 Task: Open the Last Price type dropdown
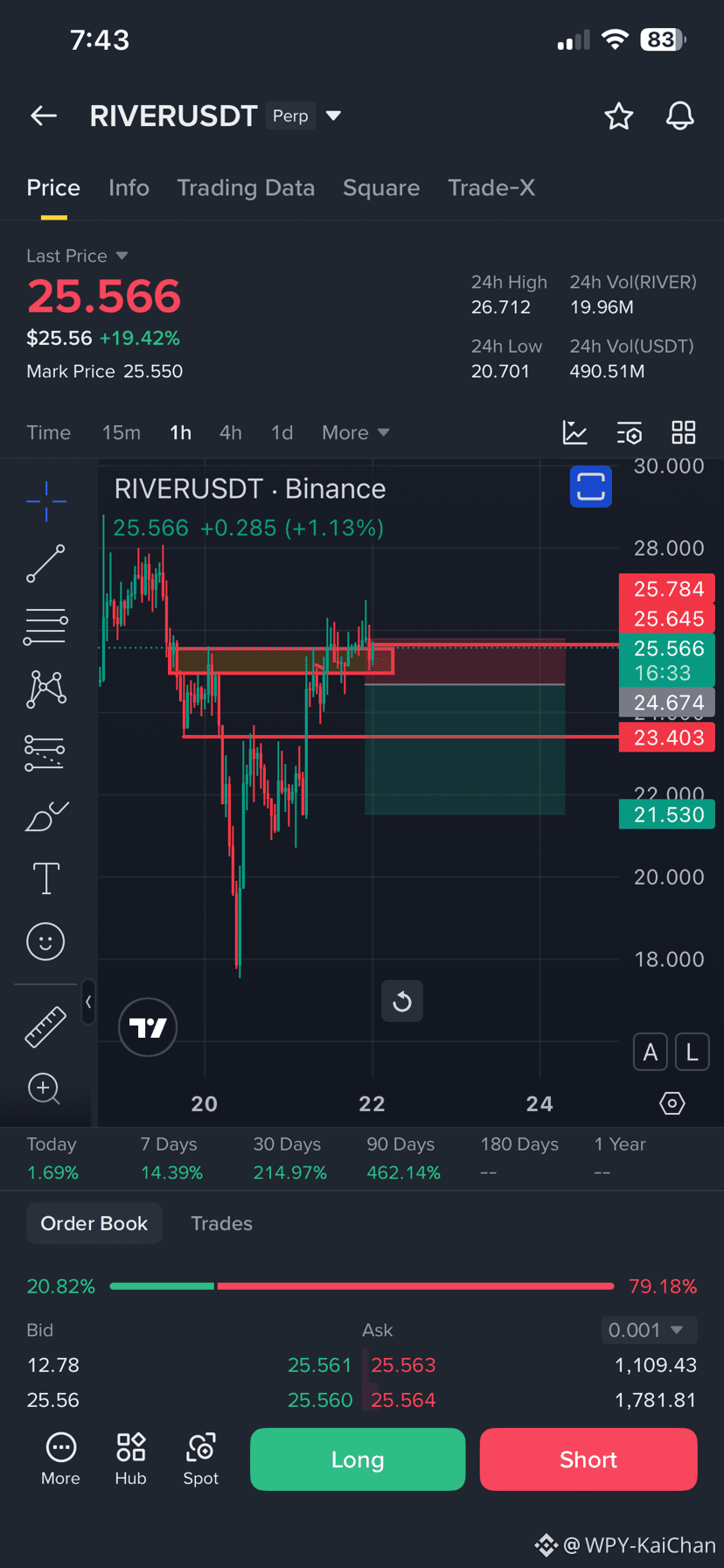point(77,255)
